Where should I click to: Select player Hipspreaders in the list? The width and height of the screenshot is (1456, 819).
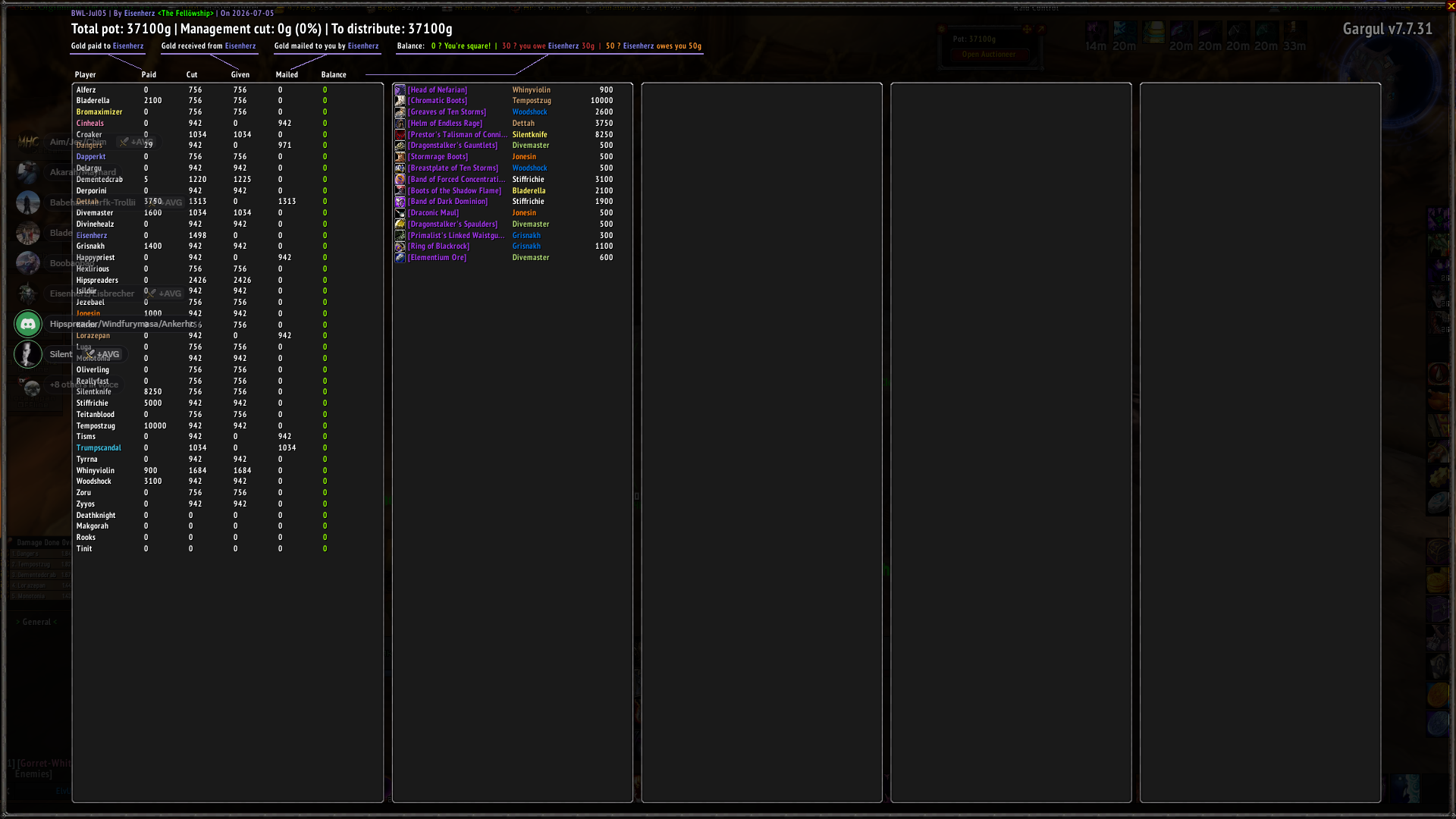pos(97,281)
